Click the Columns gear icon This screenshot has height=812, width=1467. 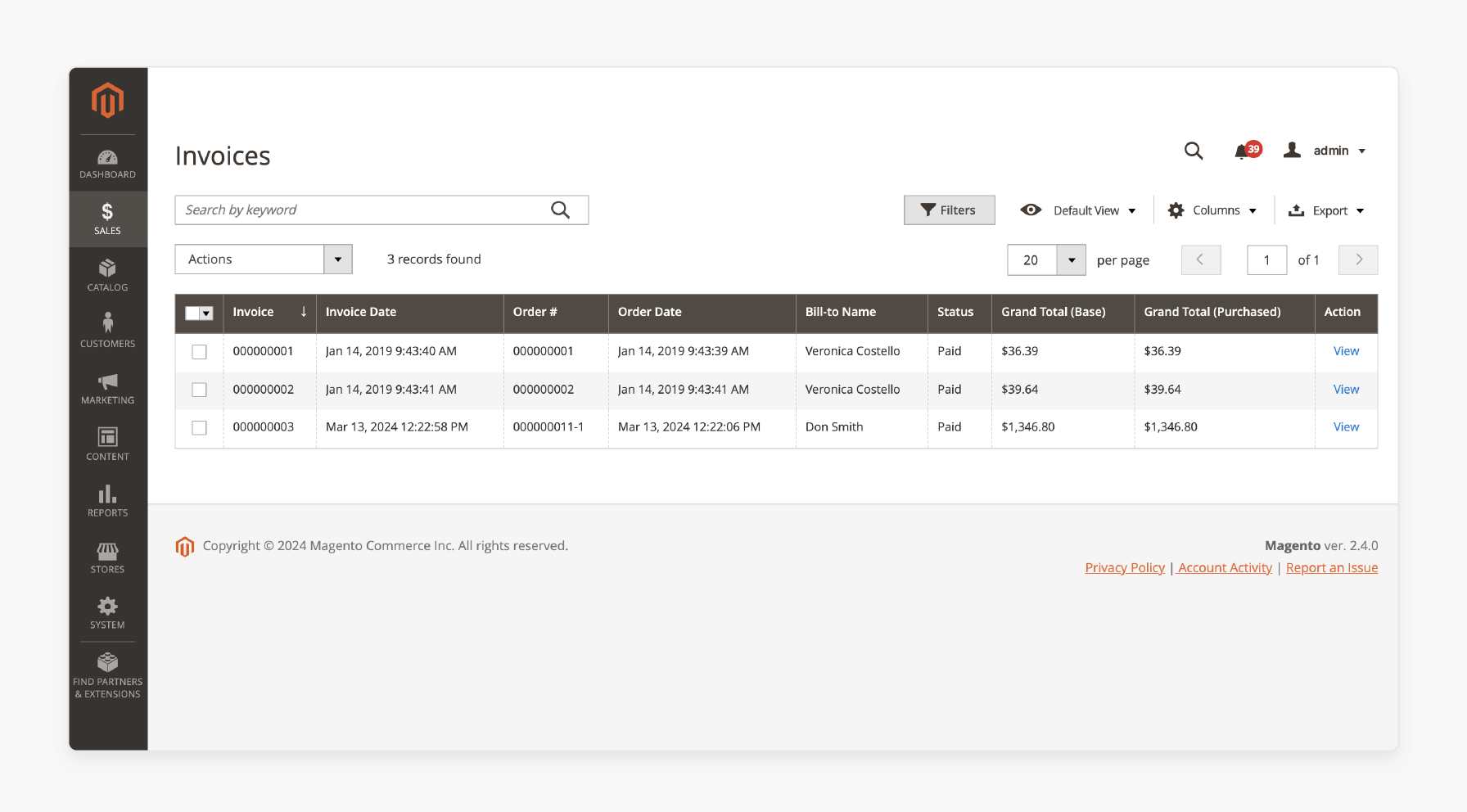click(1176, 210)
